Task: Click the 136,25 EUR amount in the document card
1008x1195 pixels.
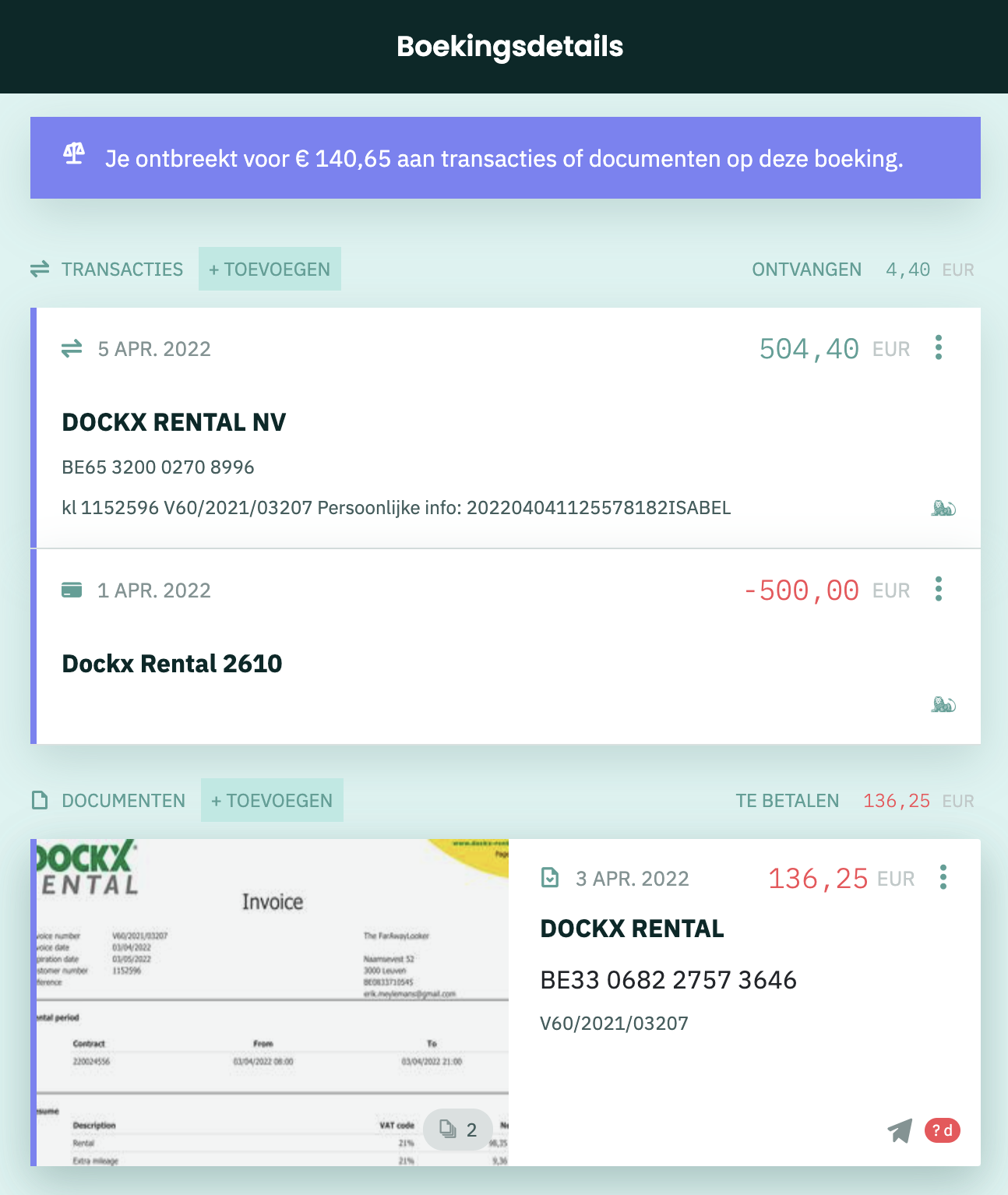Action: pyautogui.click(x=841, y=879)
